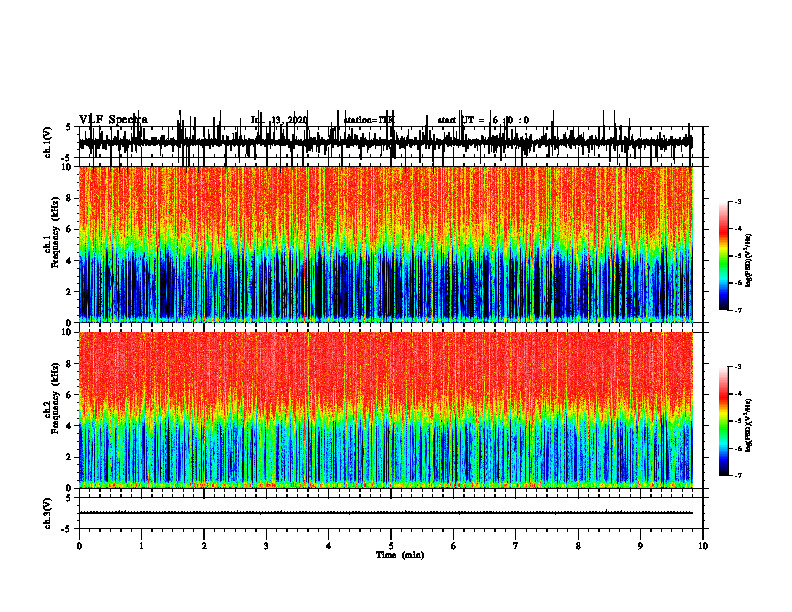
Task: Click the "2" minute tick label
Action: point(204,546)
